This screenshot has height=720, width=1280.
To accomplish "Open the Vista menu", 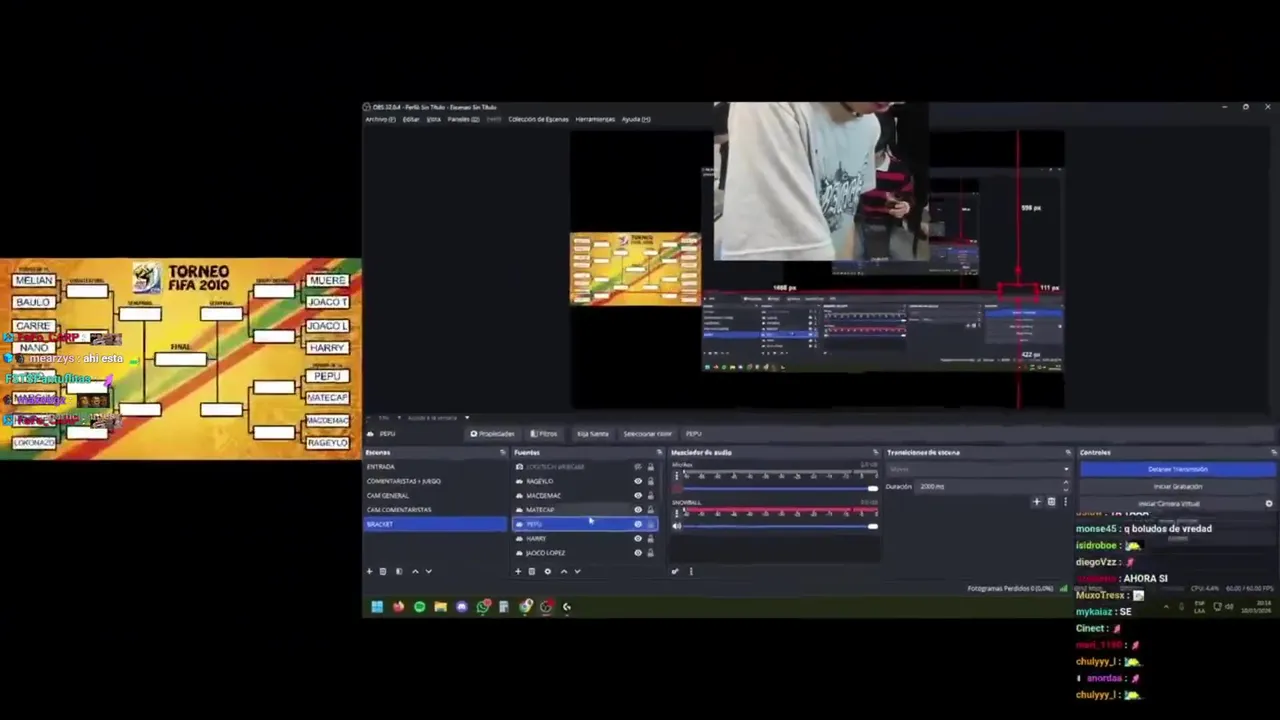I will pos(434,119).
